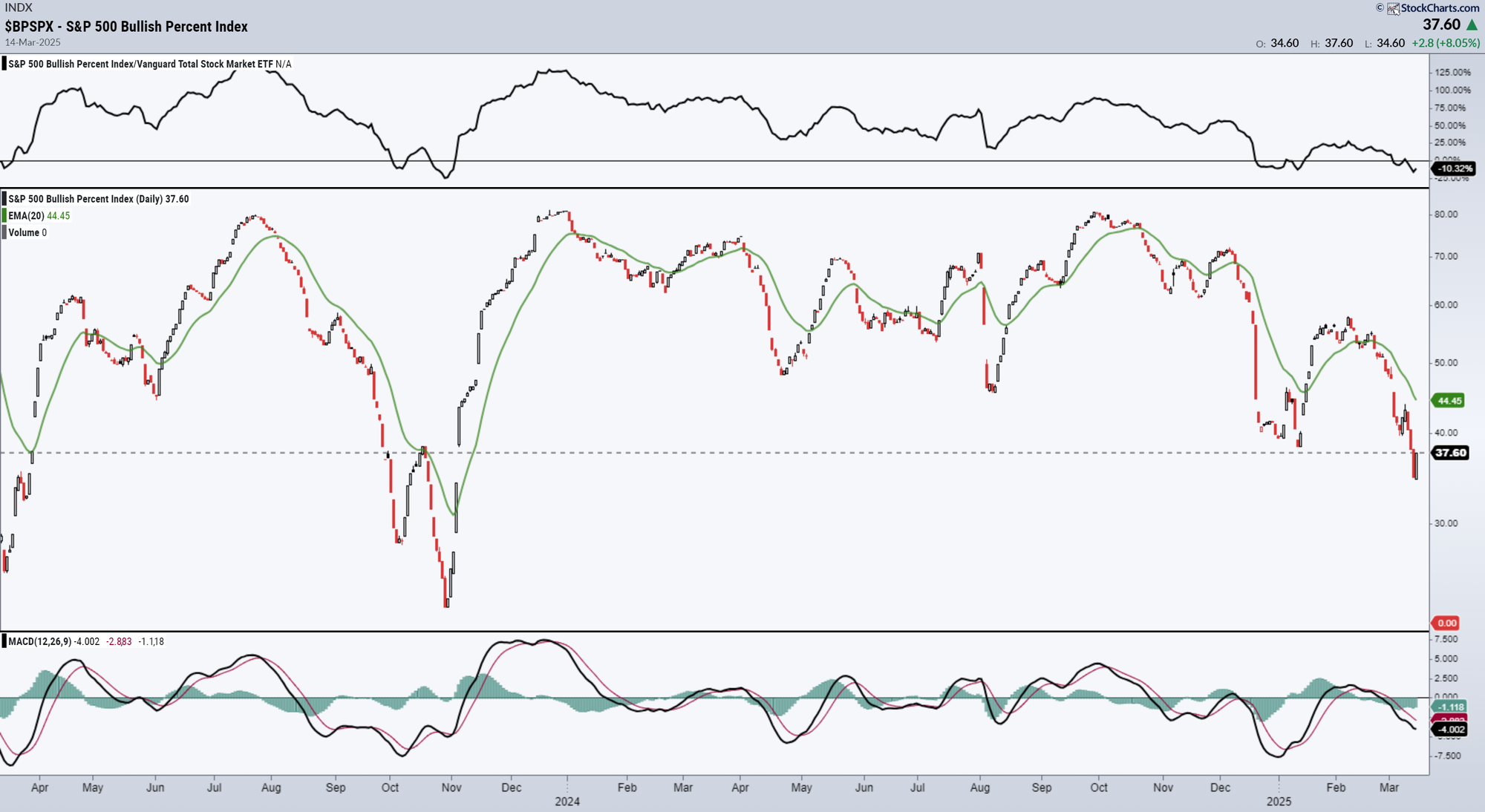Click the 30.00 price axis label
Screen dimensions: 1485x812
(x=1446, y=523)
